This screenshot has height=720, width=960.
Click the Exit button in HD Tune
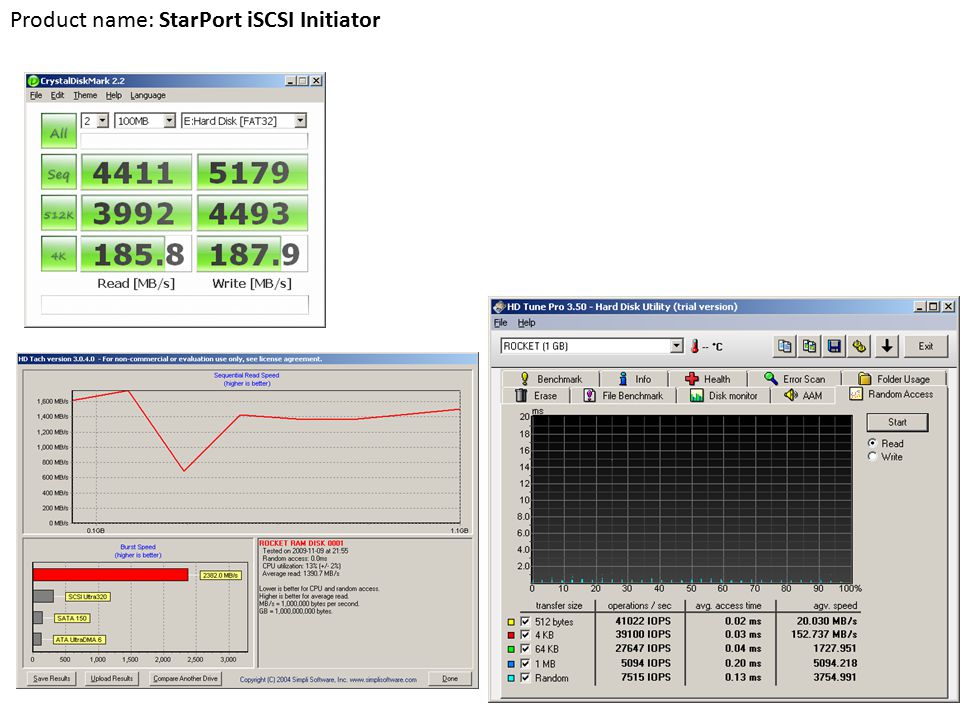pyautogui.click(x=925, y=347)
